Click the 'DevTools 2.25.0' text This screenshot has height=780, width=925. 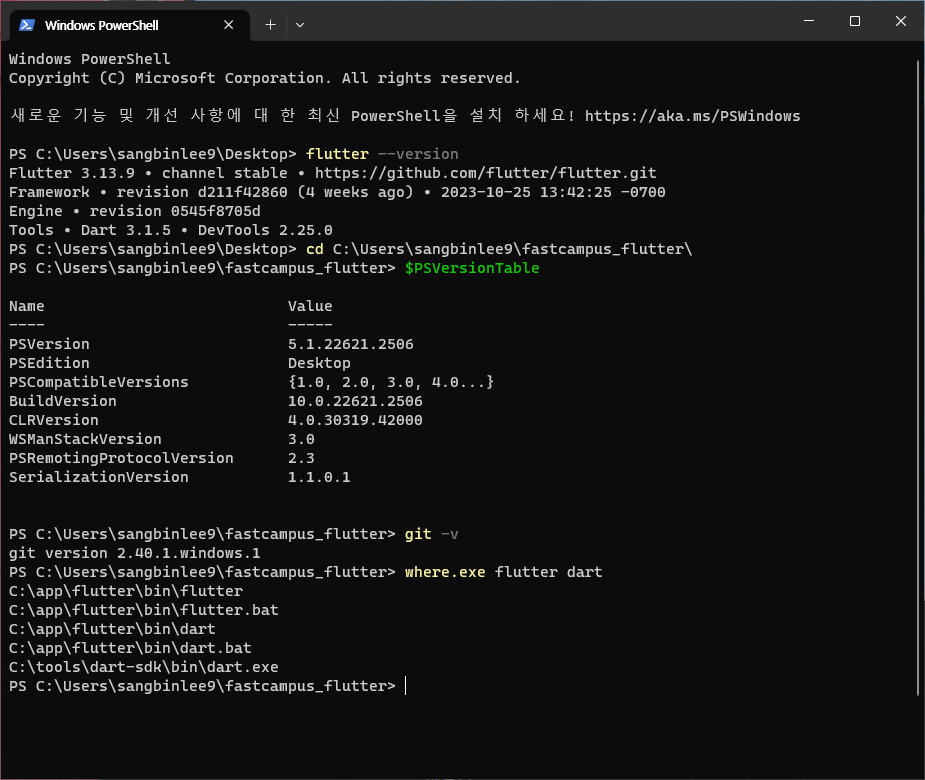pyautogui.click(x=265, y=230)
